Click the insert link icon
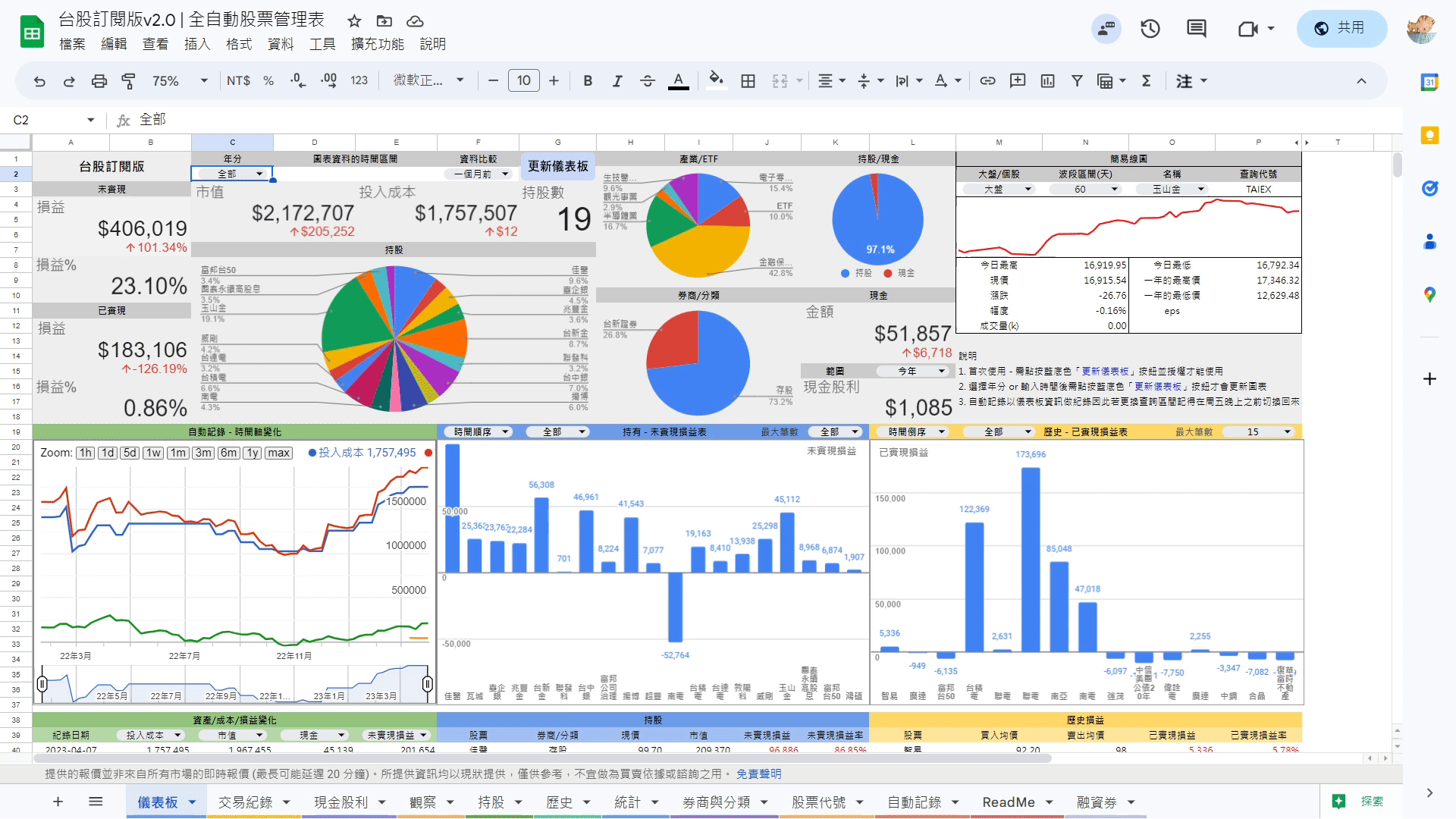 pos(987,81)
